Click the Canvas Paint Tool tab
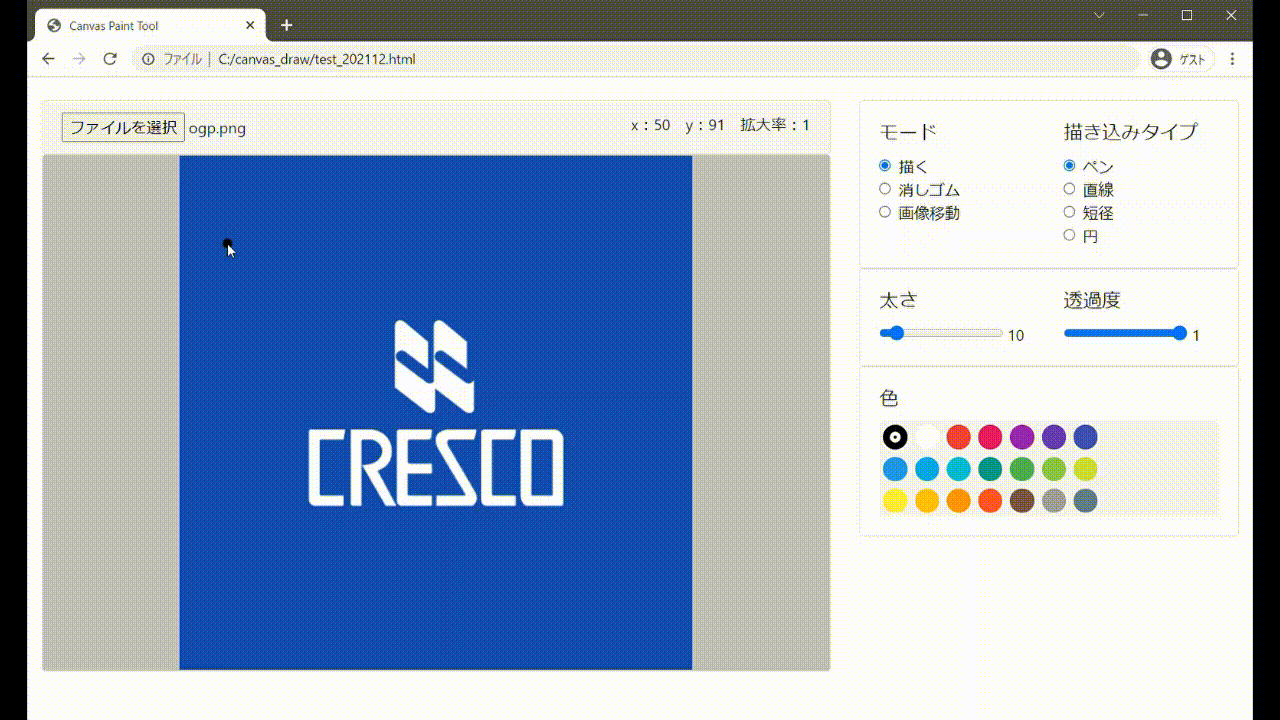Screen dimensions: 1280x720 pyautogui.click(x=140, y=25)
